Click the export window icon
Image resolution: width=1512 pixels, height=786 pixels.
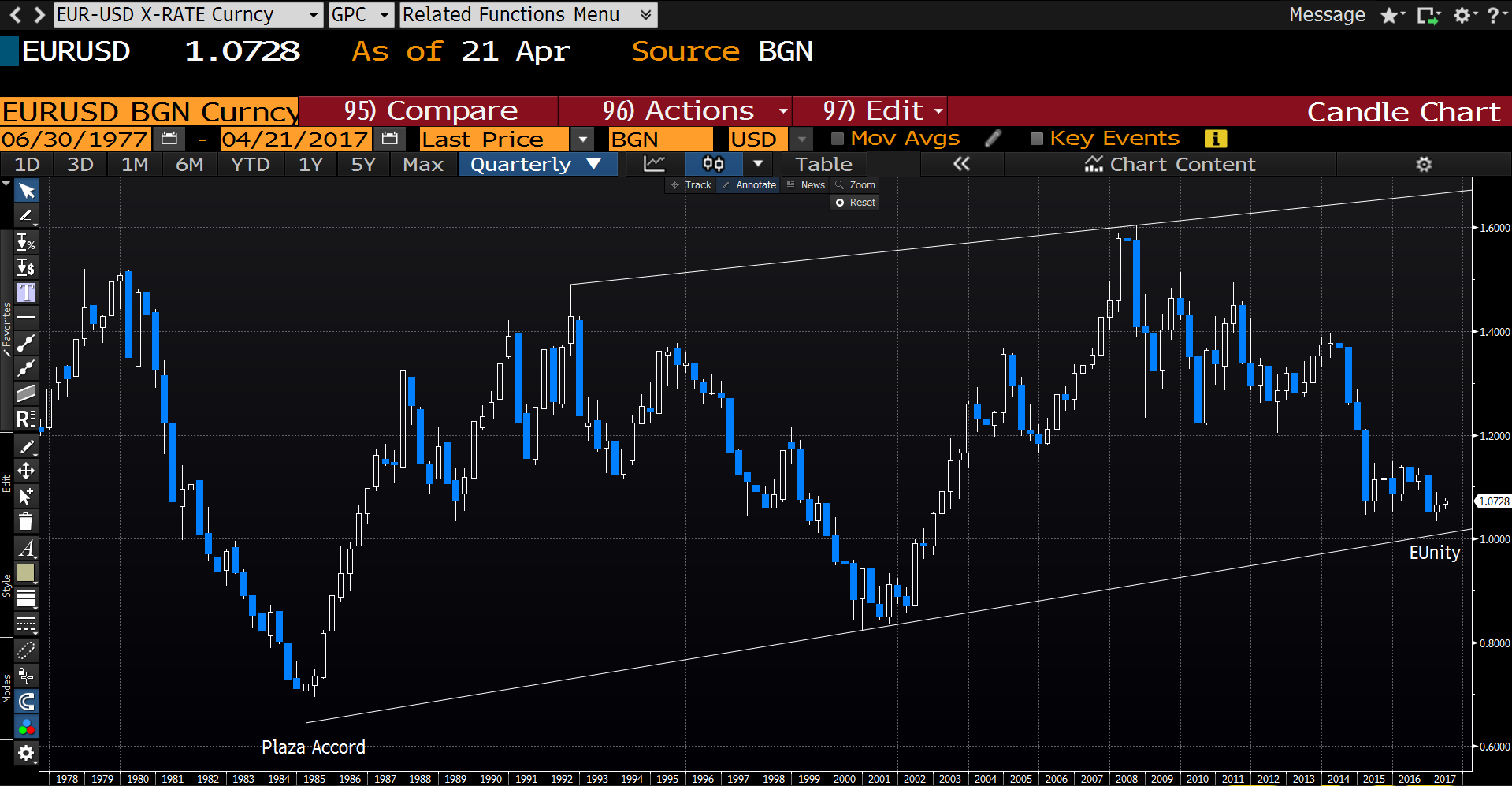pyautogui.click(x=1428, y=15)
